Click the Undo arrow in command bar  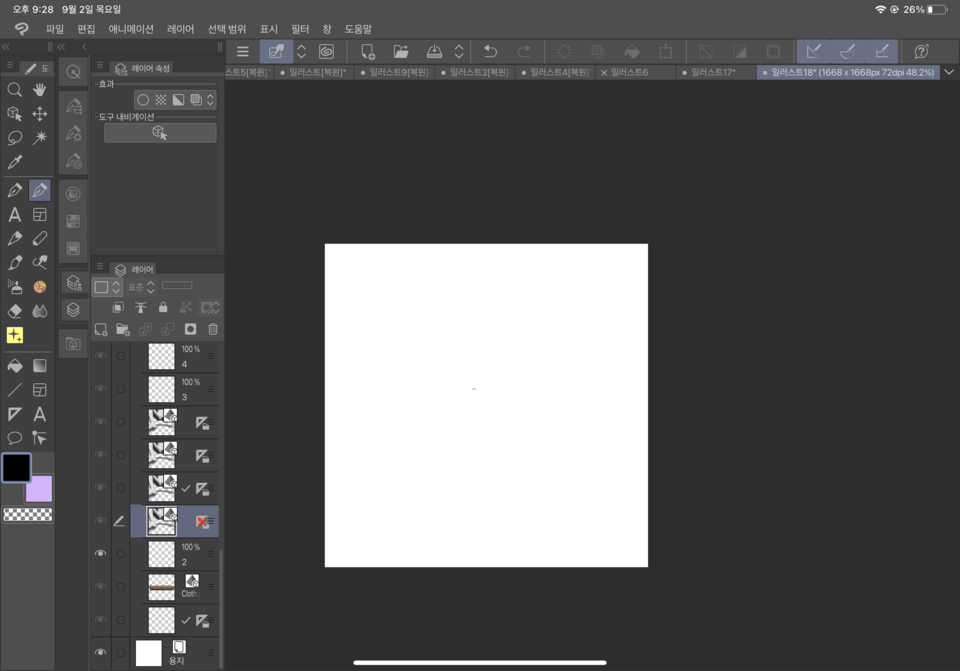click(490, 51)
